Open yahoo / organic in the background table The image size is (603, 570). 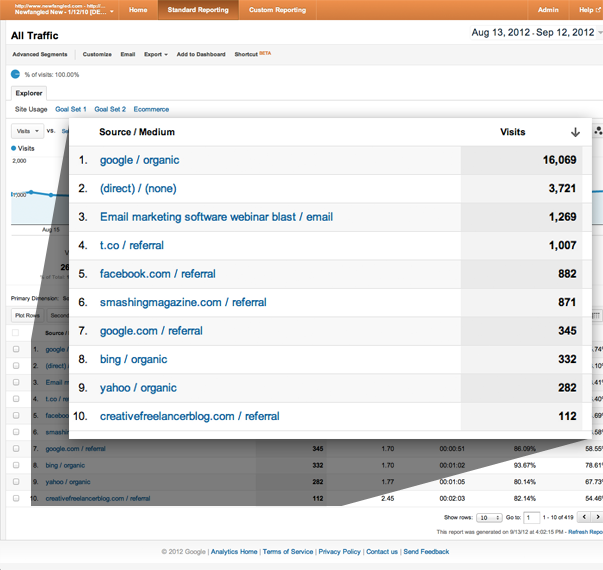pyautogui.click(x=68, y=482)
